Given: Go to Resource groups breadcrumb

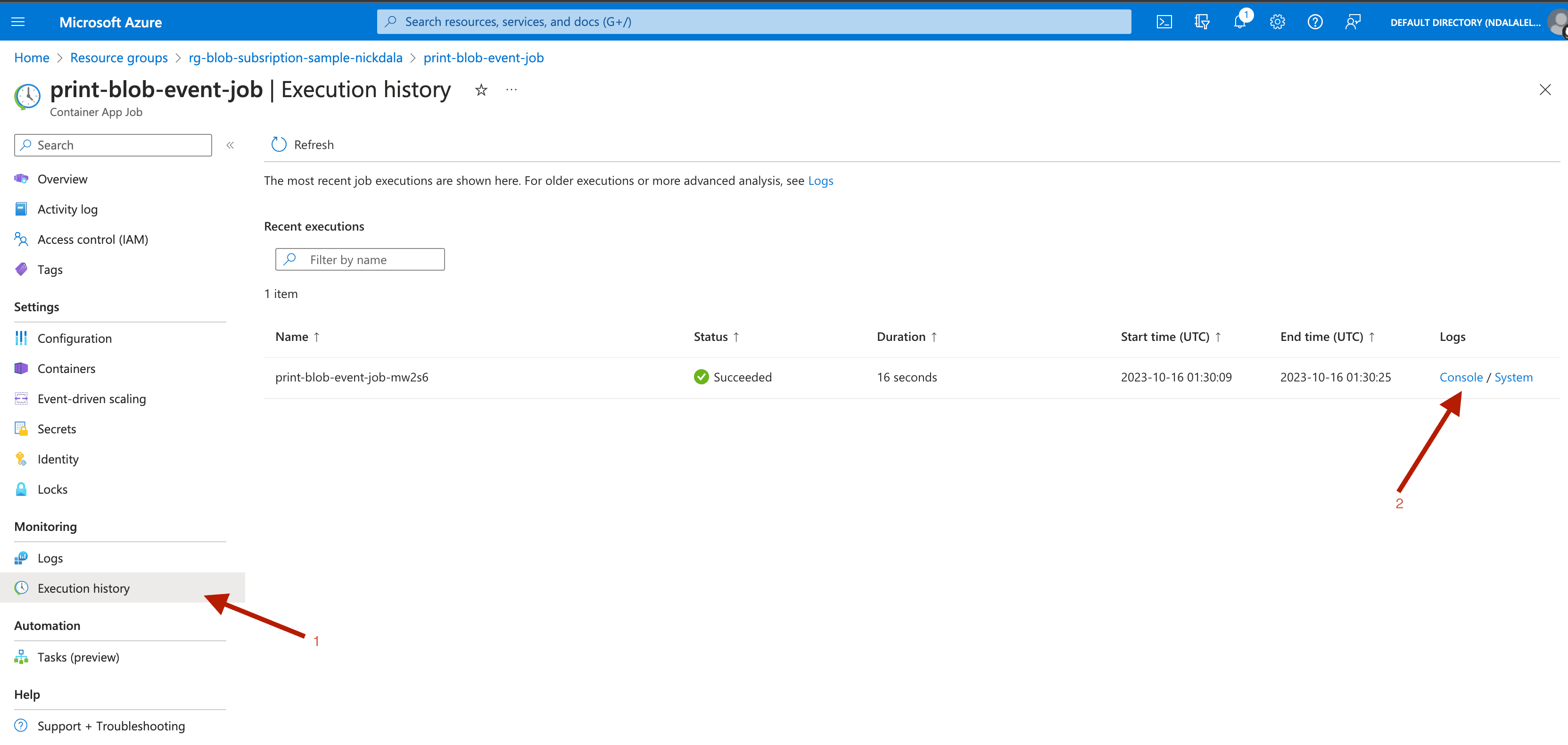Looking at the screenshot, I should point(119,58).
